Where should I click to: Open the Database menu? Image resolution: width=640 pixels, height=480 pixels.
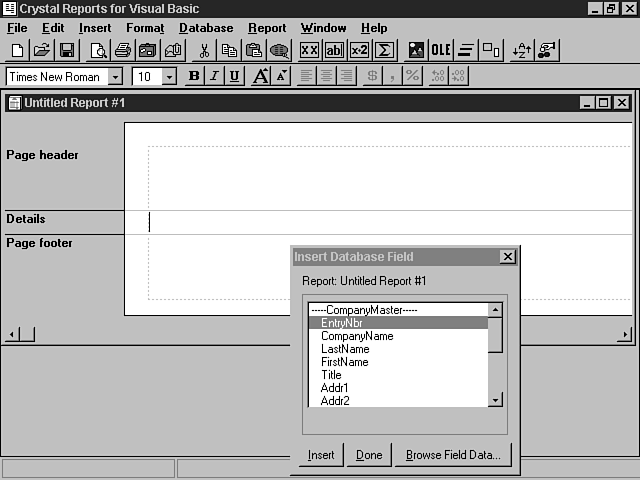coord(206,28)
